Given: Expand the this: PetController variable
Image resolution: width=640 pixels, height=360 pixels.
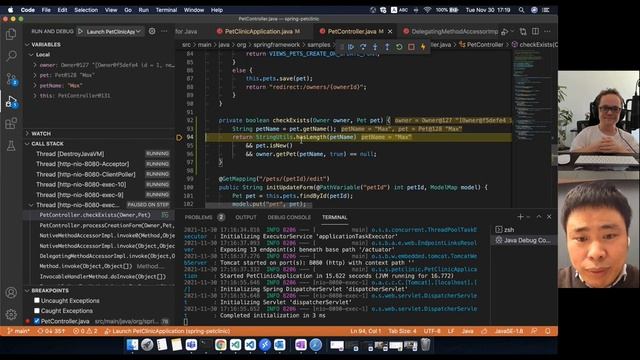Looking at the screenshot, I should (x=35, y=96).
